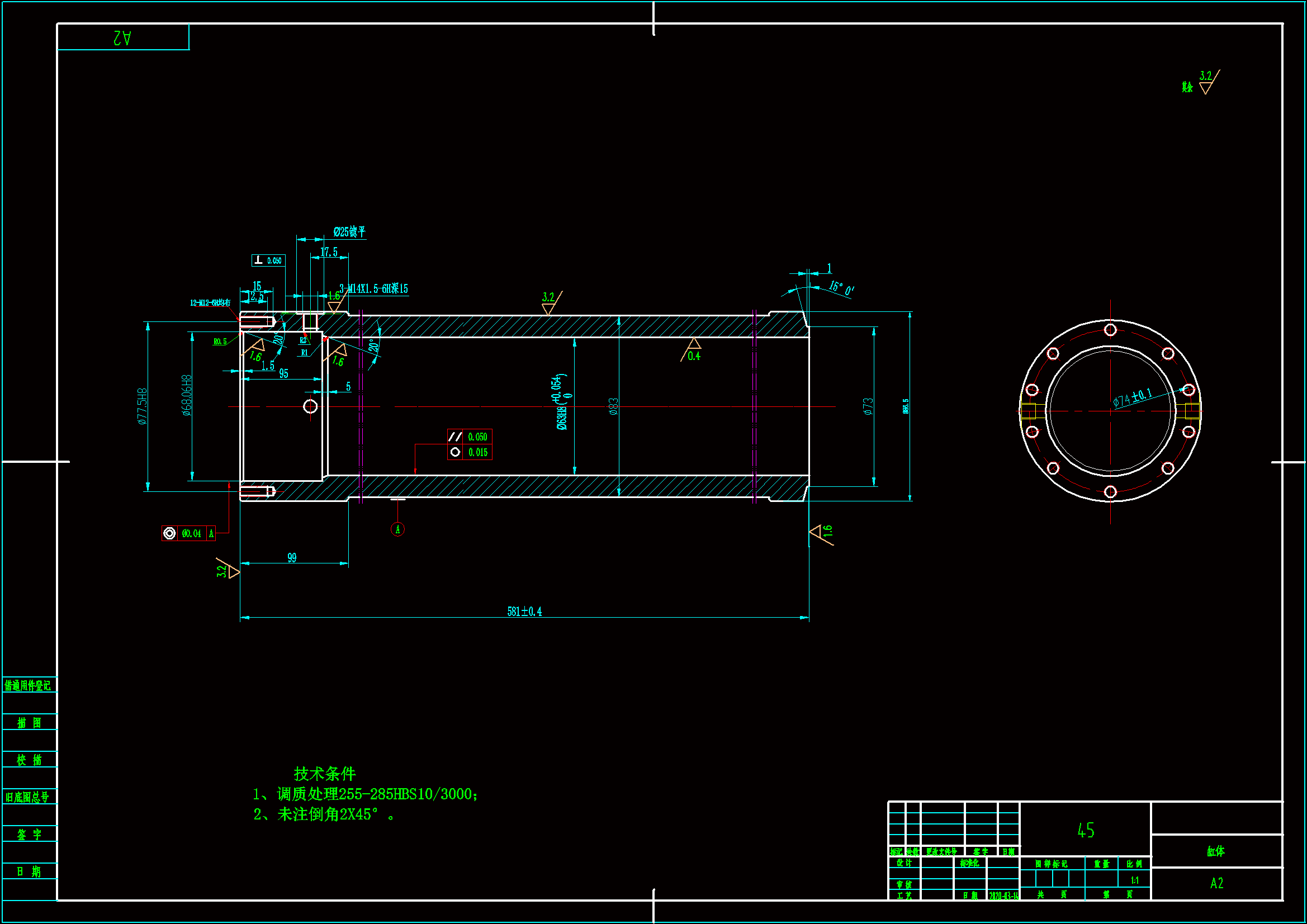Screen dimensions: 1307x924
Task: Select the 1.5 chamfer dimension
Action: click(x=268, y=366)
